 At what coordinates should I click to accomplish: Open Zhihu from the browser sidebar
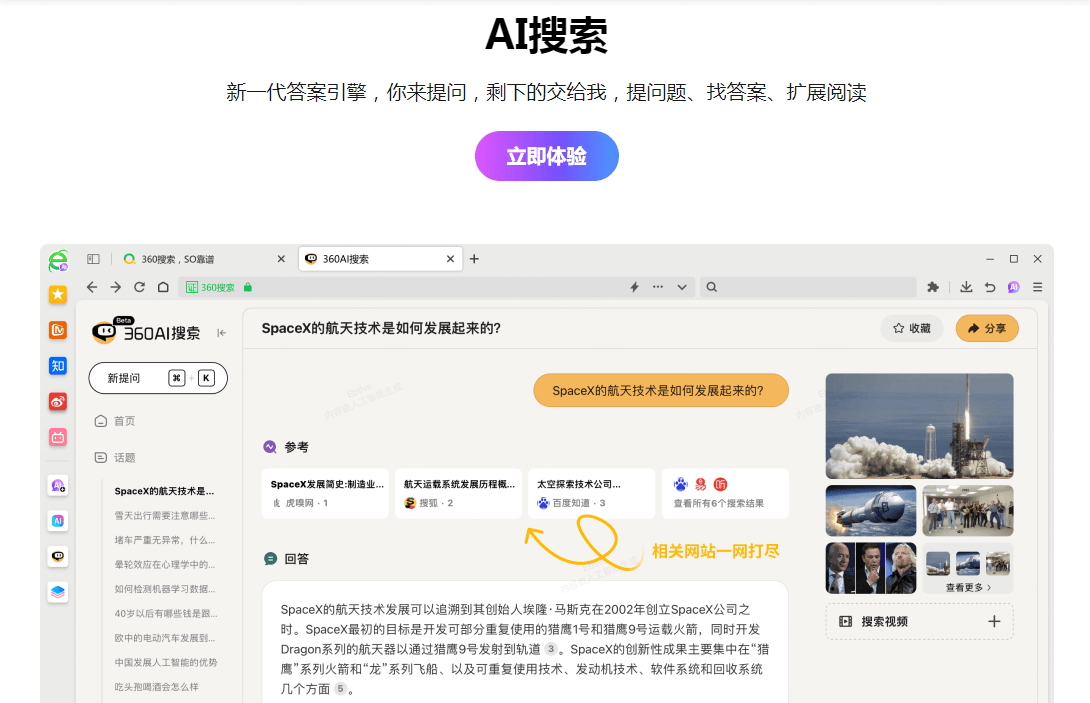(x=57, y=366)
